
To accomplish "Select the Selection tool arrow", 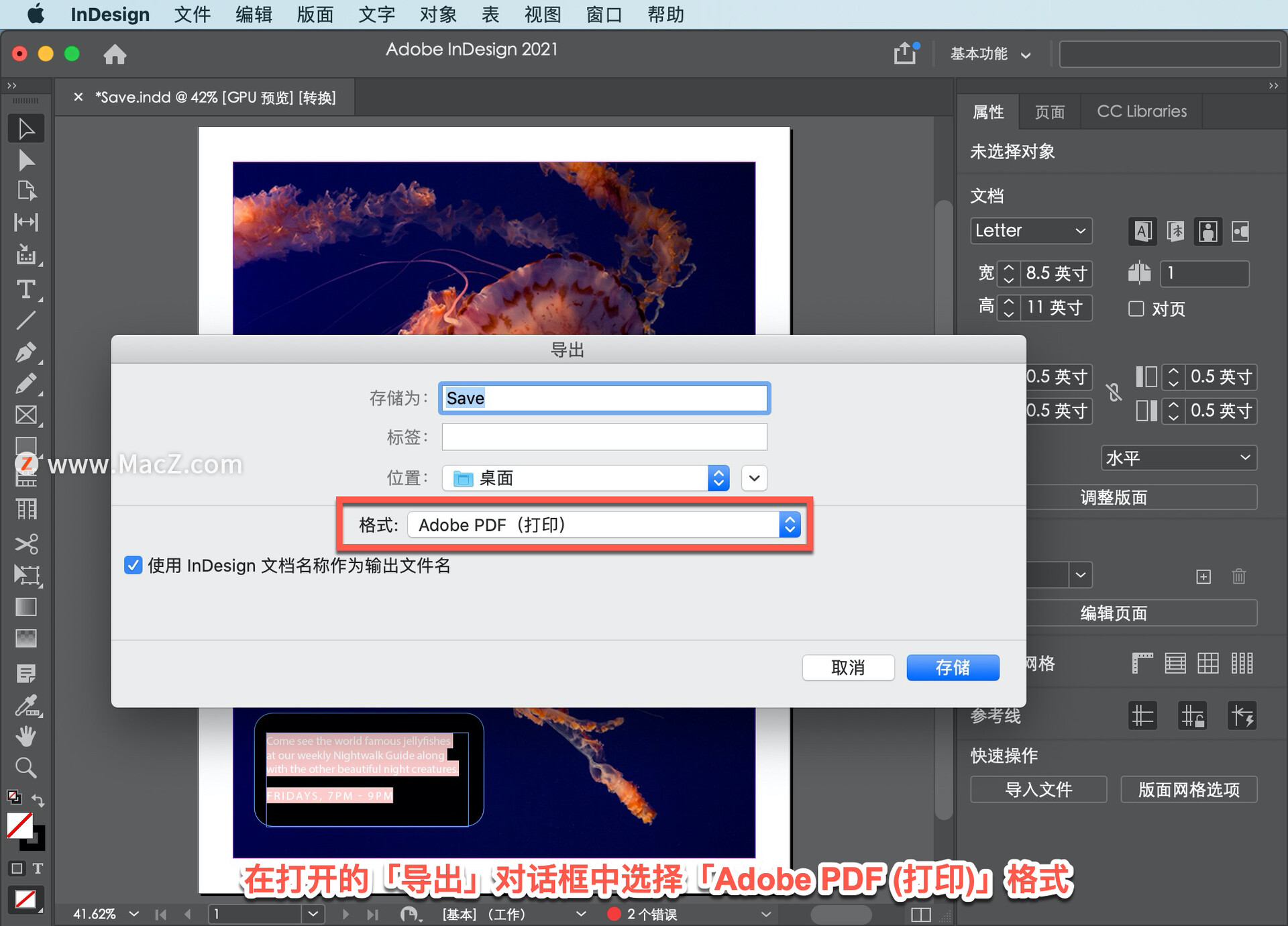I will pos(26,129).
